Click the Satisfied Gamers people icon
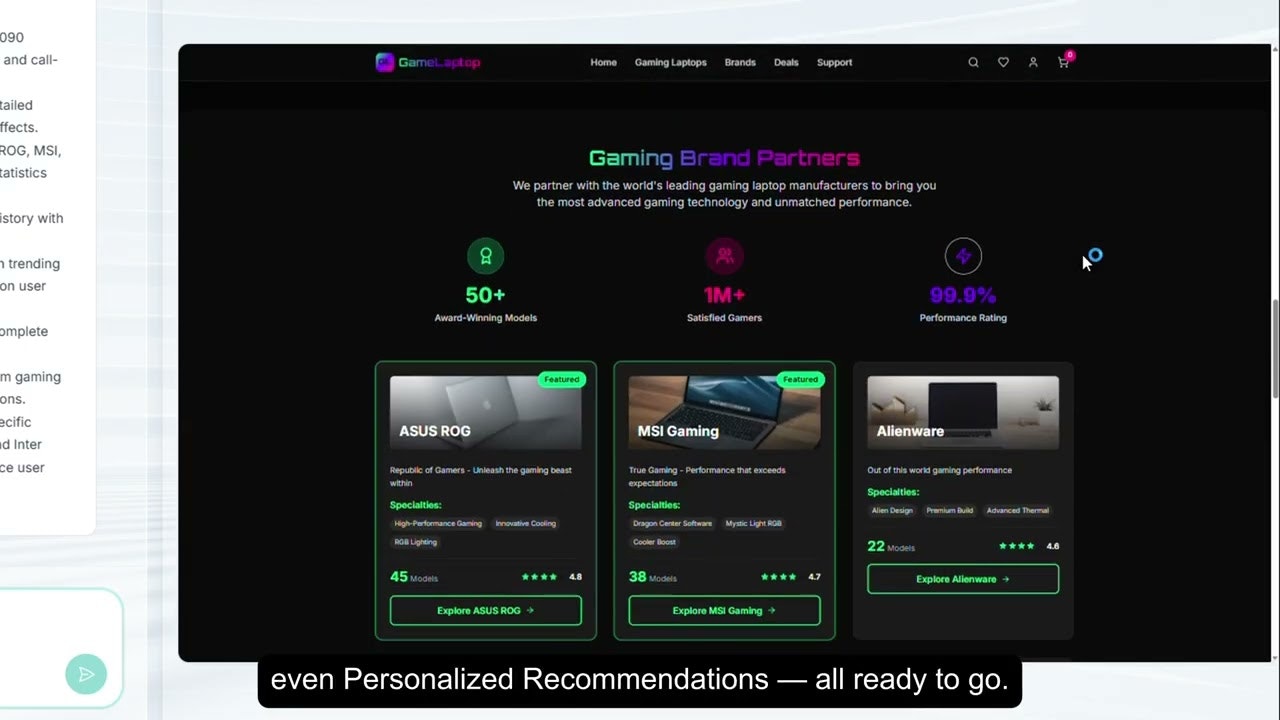 point(725,256)
